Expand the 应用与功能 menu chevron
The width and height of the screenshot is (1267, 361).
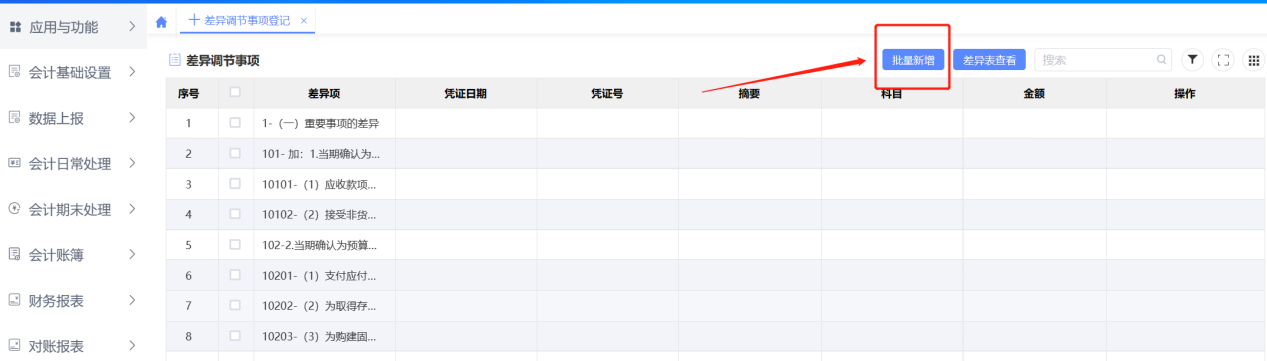[132, 27]
